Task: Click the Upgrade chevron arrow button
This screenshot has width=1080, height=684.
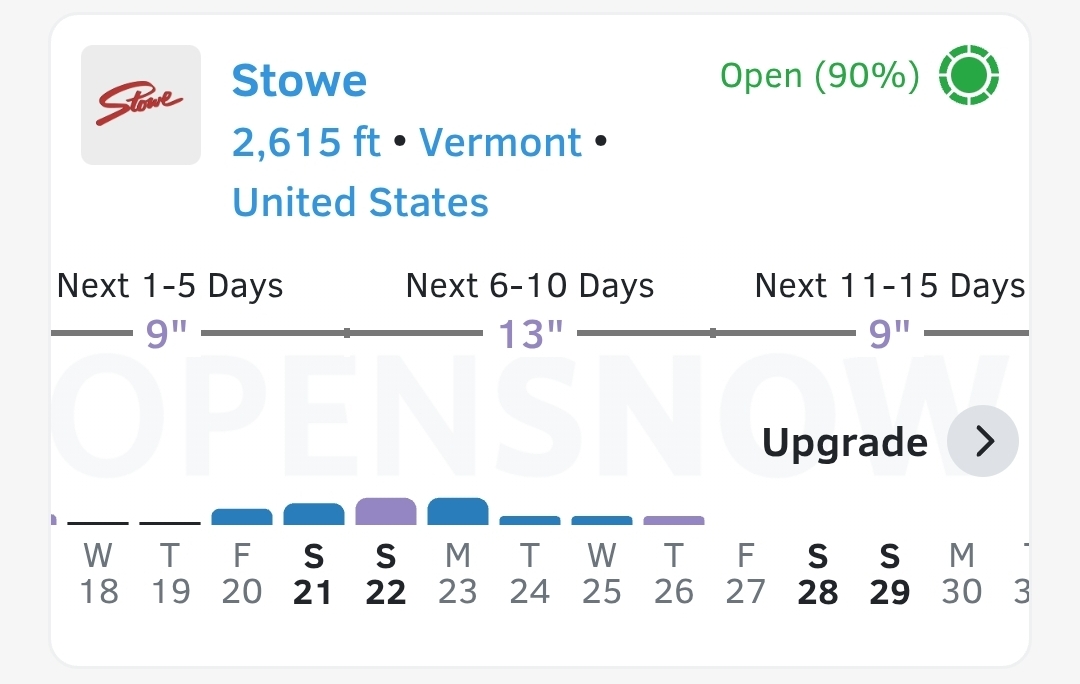Action: [983, 442]
